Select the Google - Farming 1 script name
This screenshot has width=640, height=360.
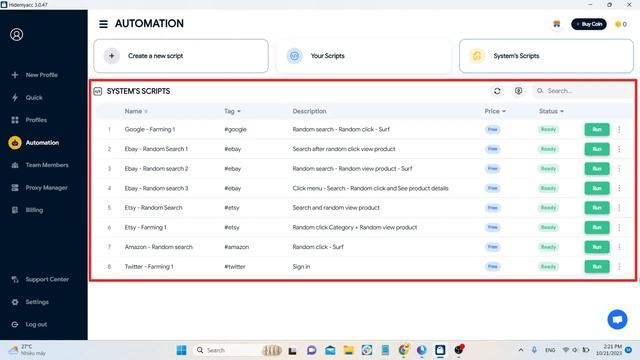tap(150, 129)
